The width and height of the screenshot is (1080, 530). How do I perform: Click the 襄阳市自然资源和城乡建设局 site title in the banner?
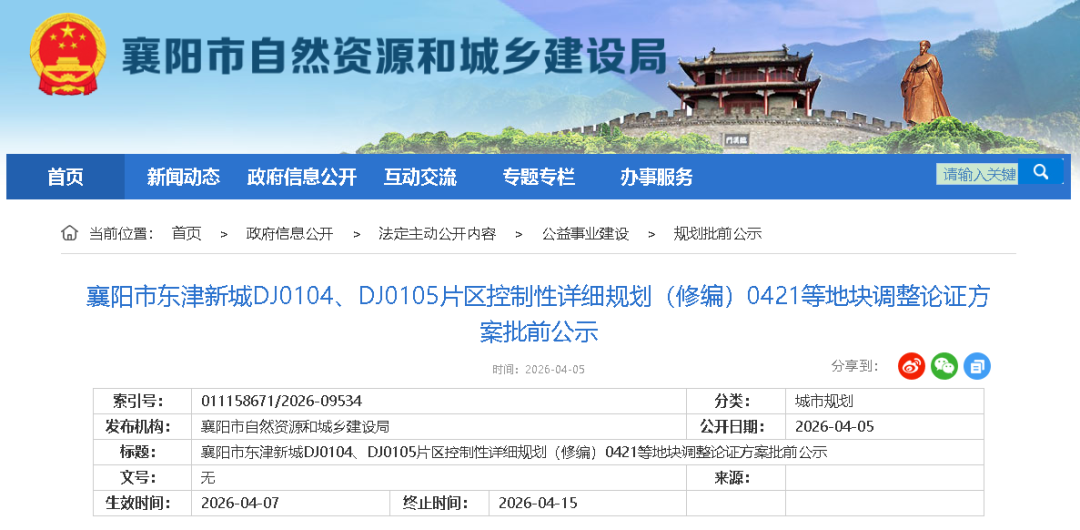click(393, 58)
